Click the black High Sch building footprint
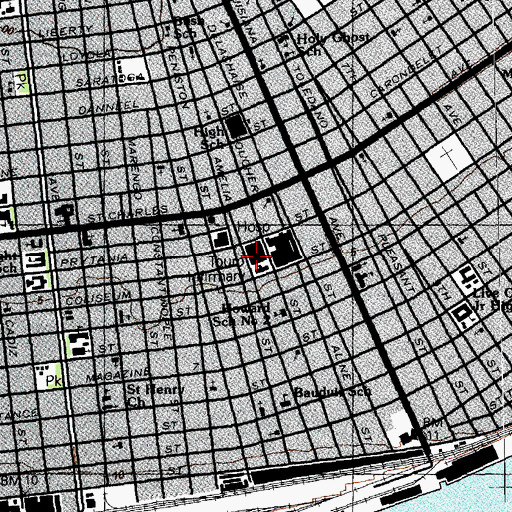The width and height of the screenshot is (512, 512). click(237, 126)
